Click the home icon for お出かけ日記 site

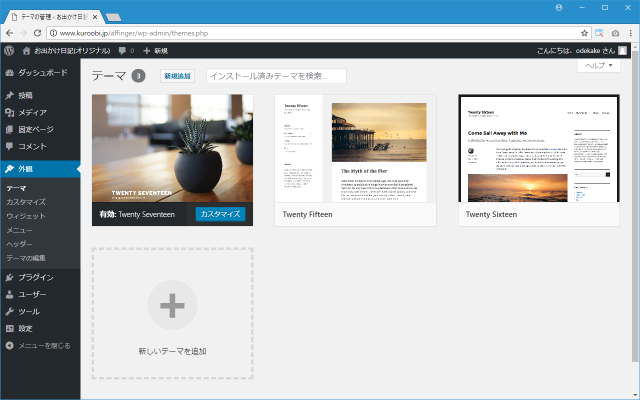pyautogui.click(x=26, y=50)
